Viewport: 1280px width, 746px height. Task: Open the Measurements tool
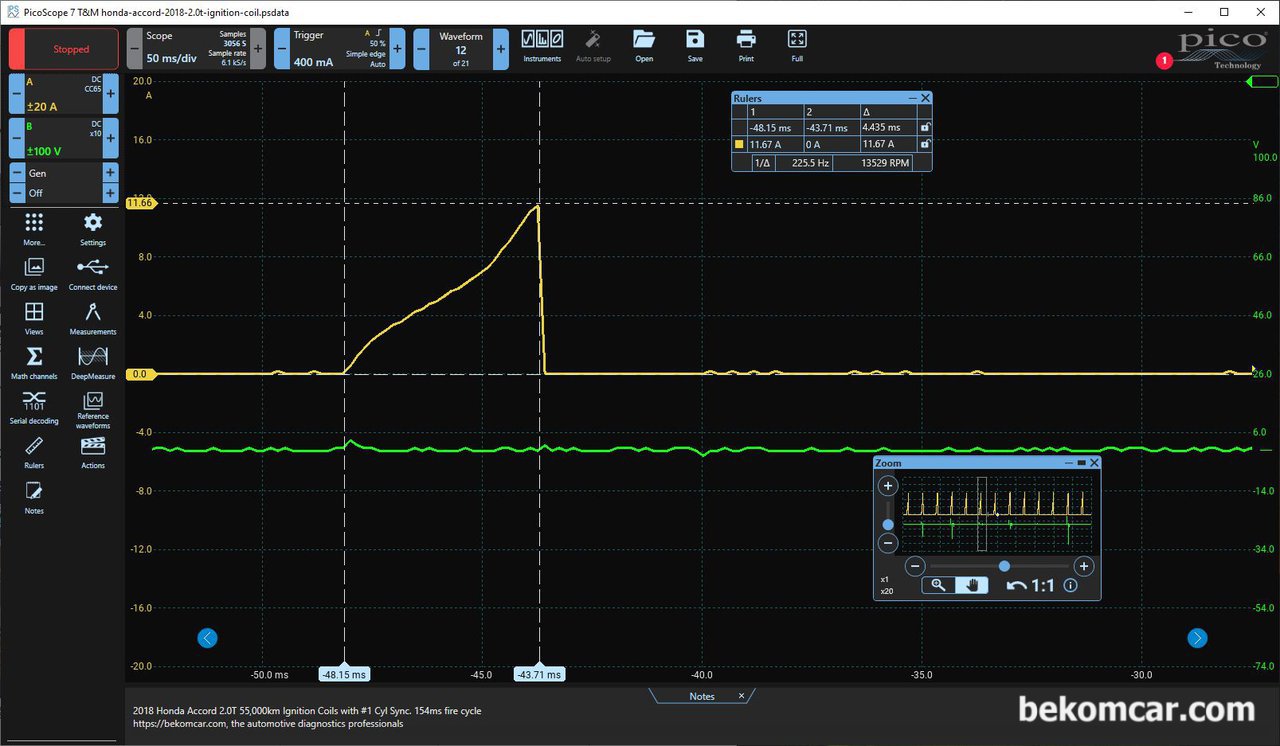click(x=93, y=318)
